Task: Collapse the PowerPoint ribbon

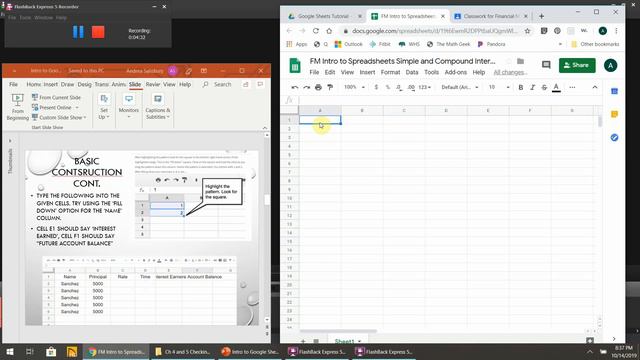Action: coord(264,128)
